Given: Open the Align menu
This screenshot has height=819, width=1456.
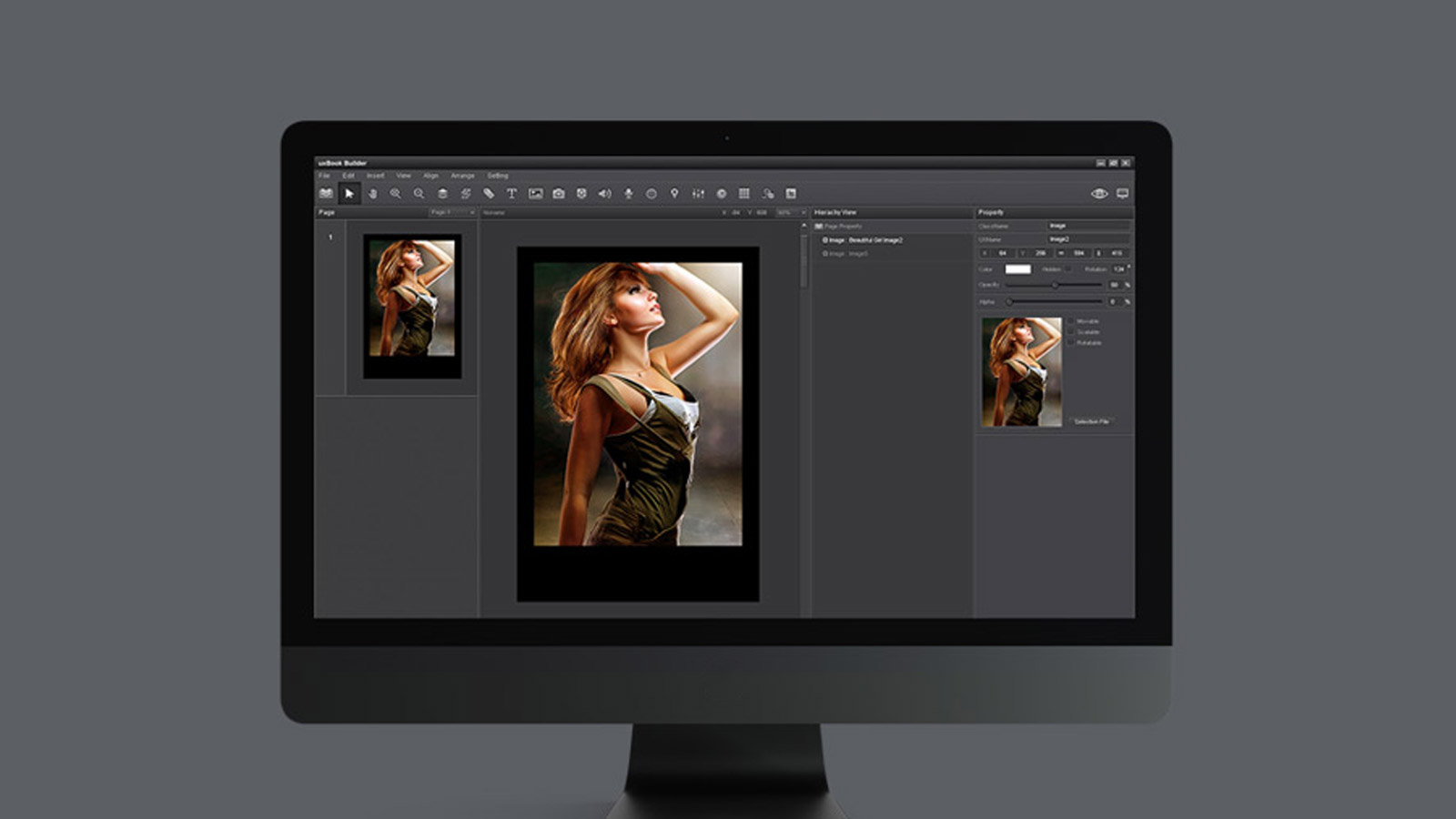Looking at the screenshot, I should click(430, 176).
